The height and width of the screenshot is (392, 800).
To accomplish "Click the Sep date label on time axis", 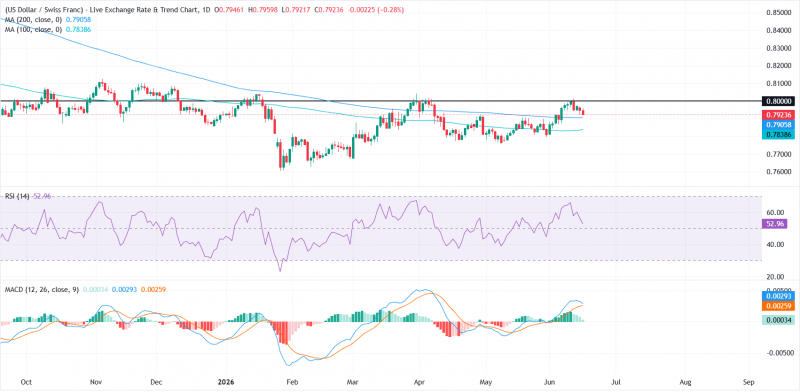I will [748, 382].
